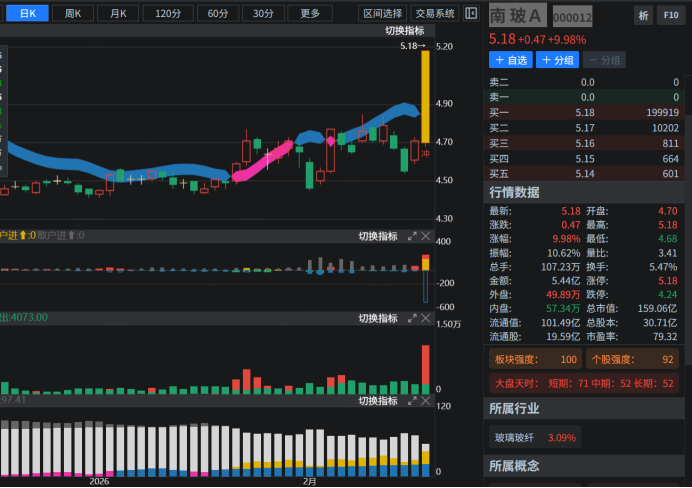692x488 pixels.
Task: Expand the bottom indicator panel
Action: [x=412, y=401]
